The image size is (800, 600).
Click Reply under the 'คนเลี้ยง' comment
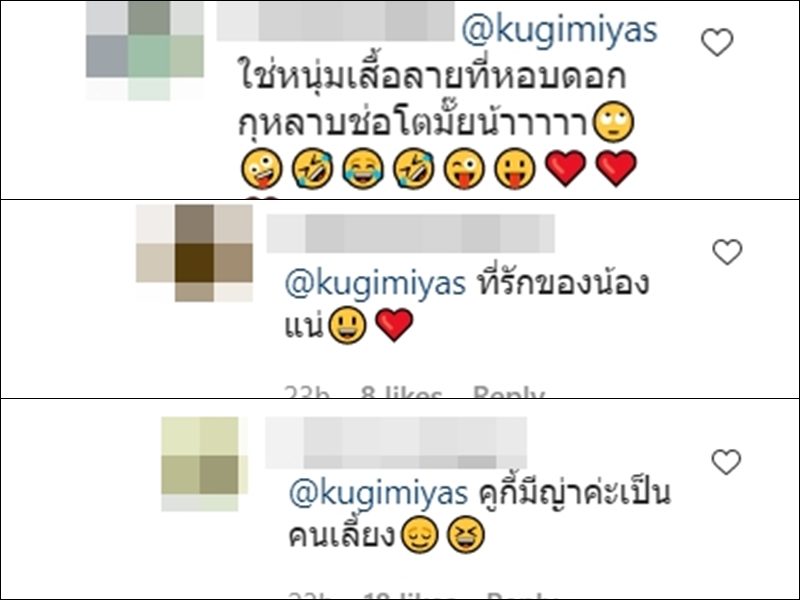coord(522,595)
